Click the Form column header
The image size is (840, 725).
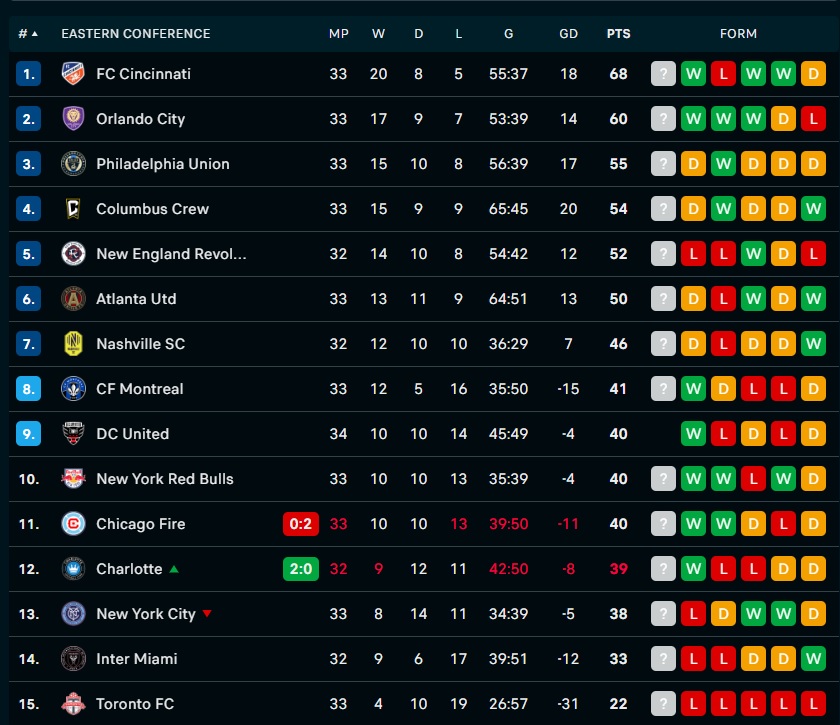[x=738, y=34]
